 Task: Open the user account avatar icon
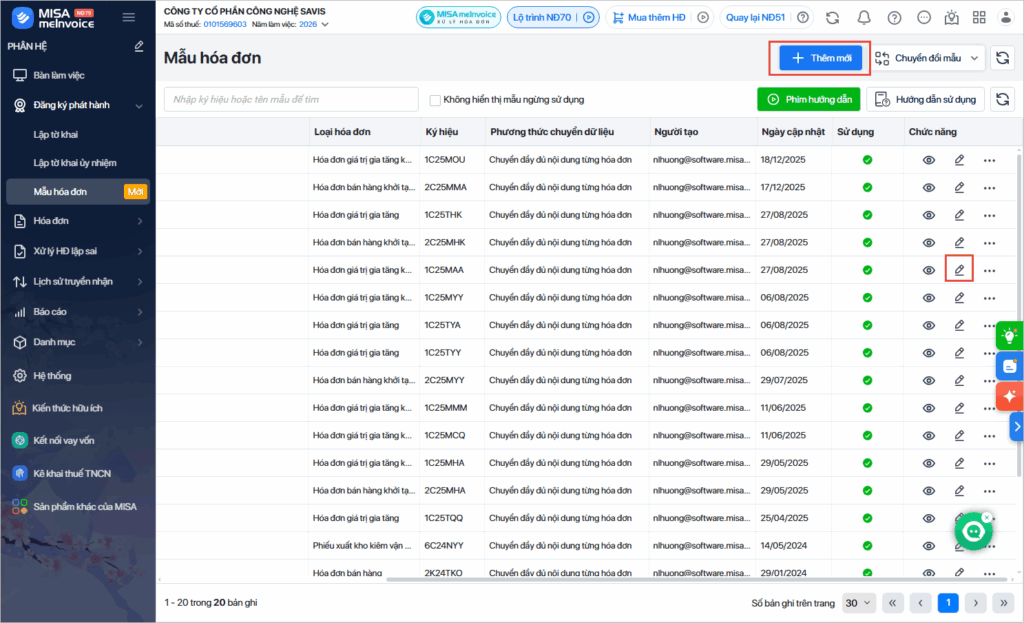click(1006, 18)
